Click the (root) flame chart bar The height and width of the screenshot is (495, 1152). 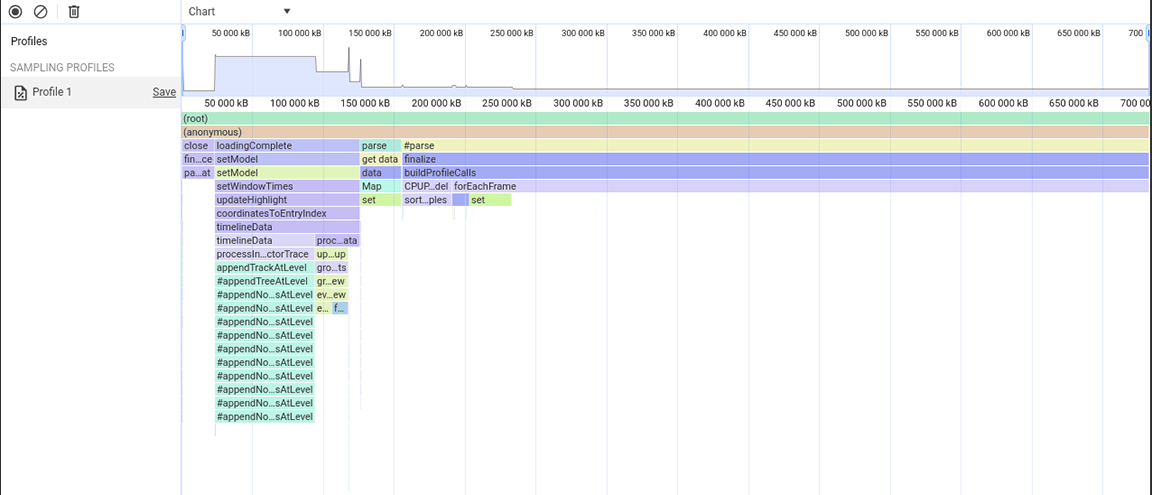tap(665, 118)
